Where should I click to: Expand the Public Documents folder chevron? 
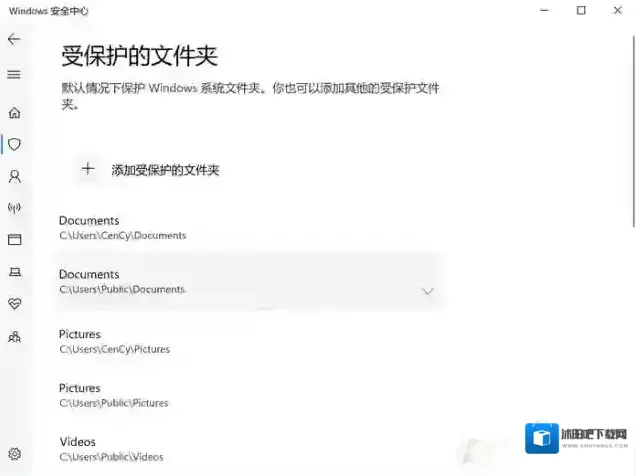[428, 291]
